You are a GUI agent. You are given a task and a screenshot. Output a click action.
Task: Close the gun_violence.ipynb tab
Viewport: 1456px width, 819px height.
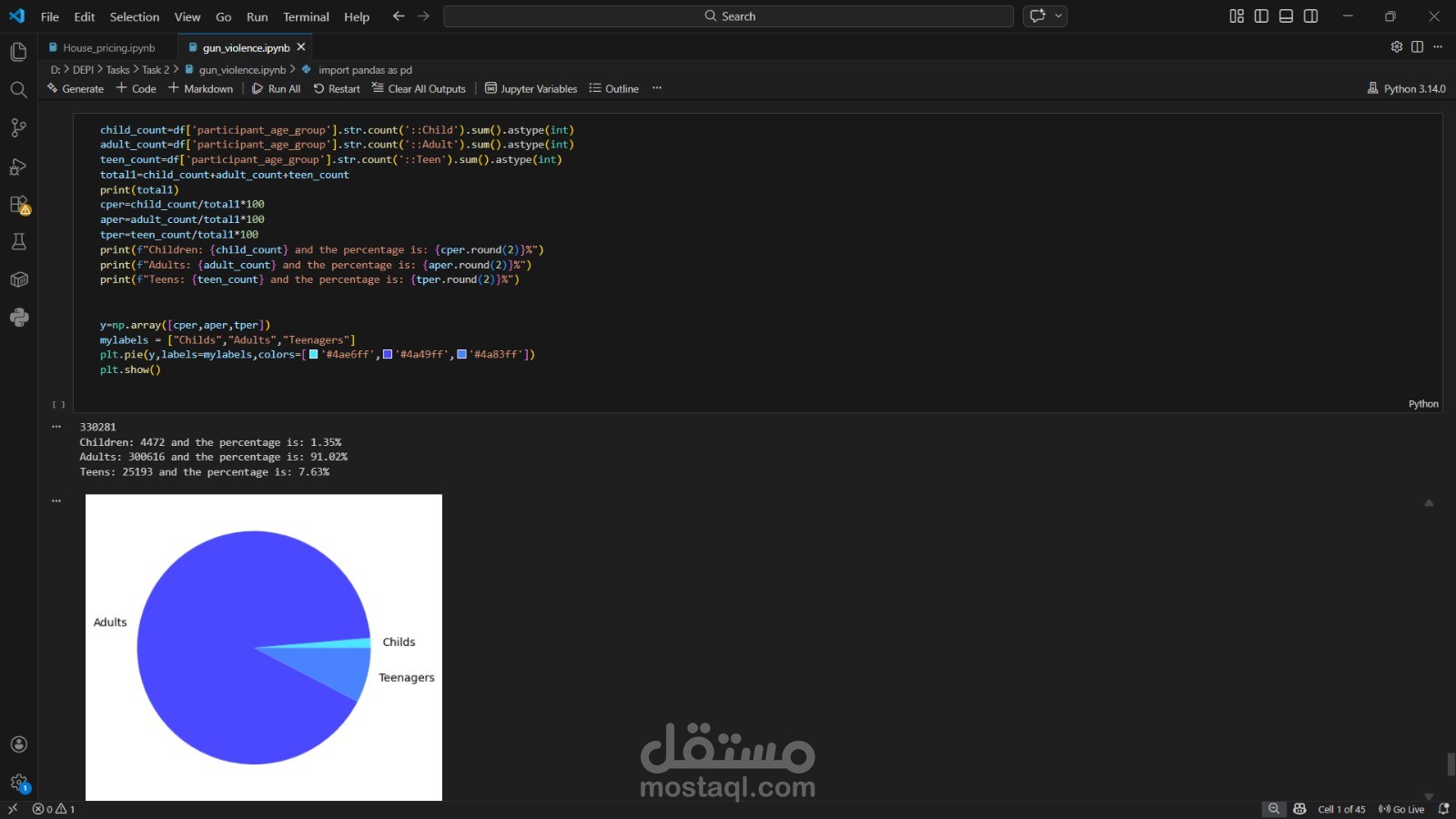(x=301, y=47)
